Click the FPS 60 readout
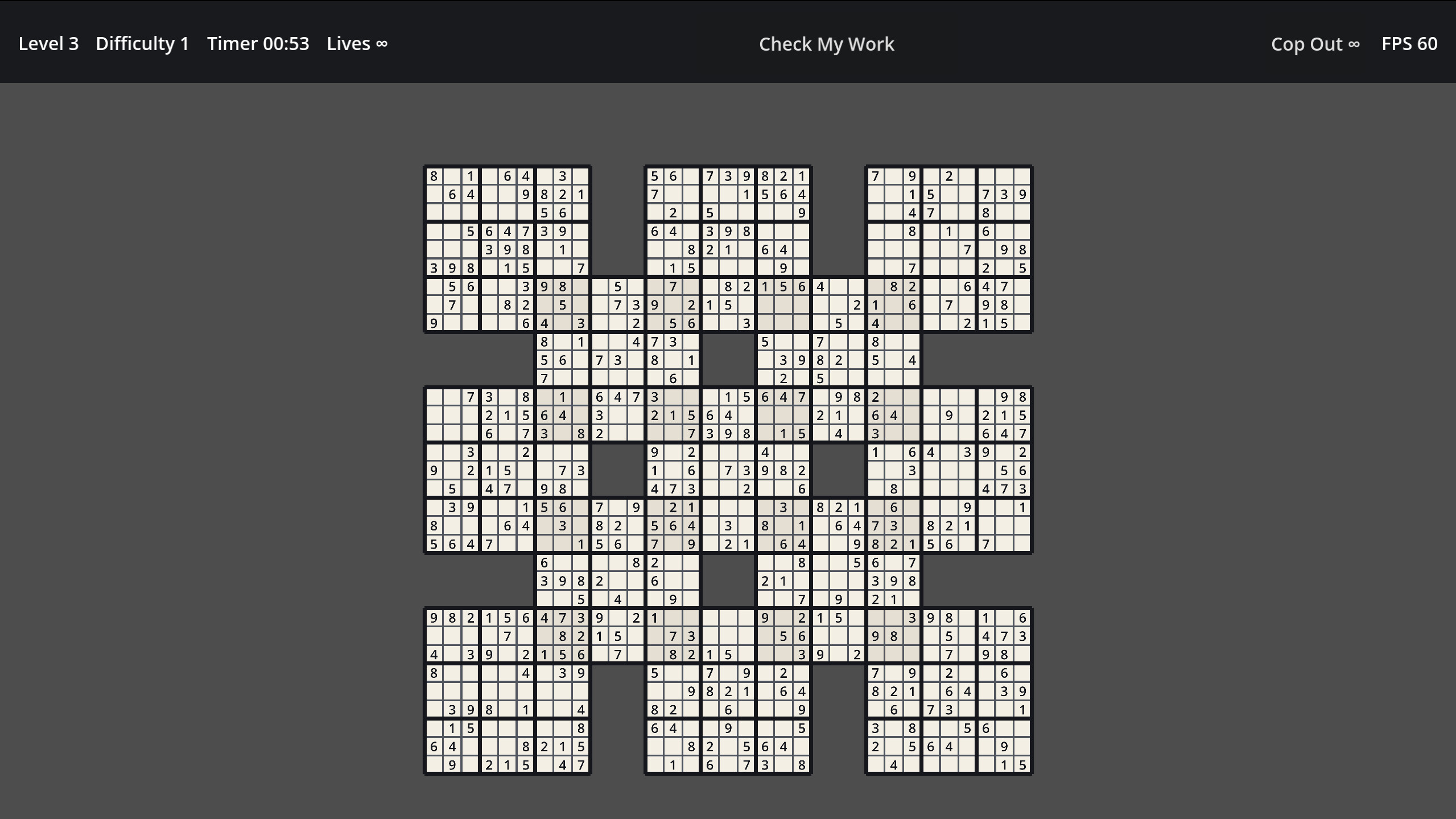This screenshot has height=819, width=1456. pos(1409,44)
